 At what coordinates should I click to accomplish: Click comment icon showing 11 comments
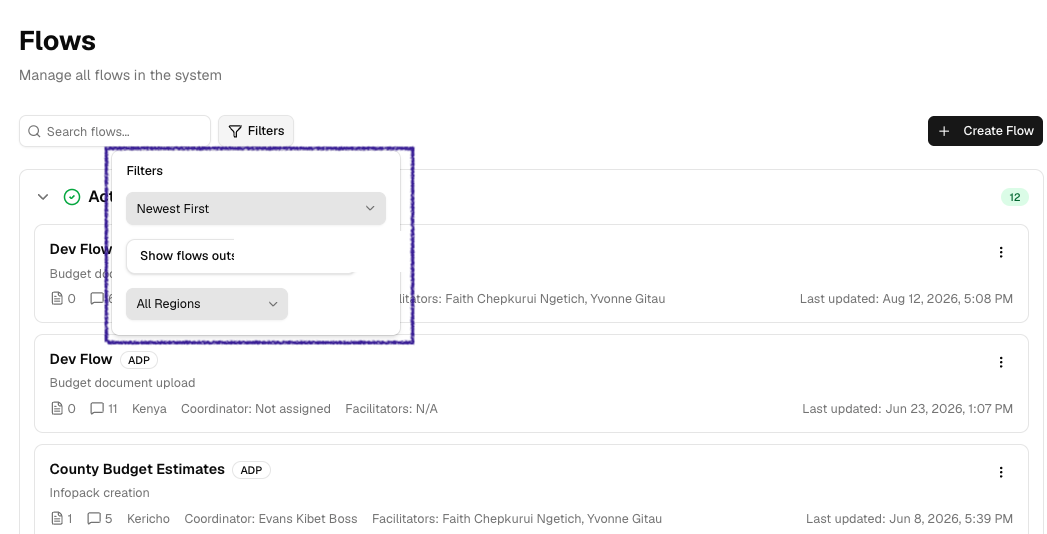[97, 408]
